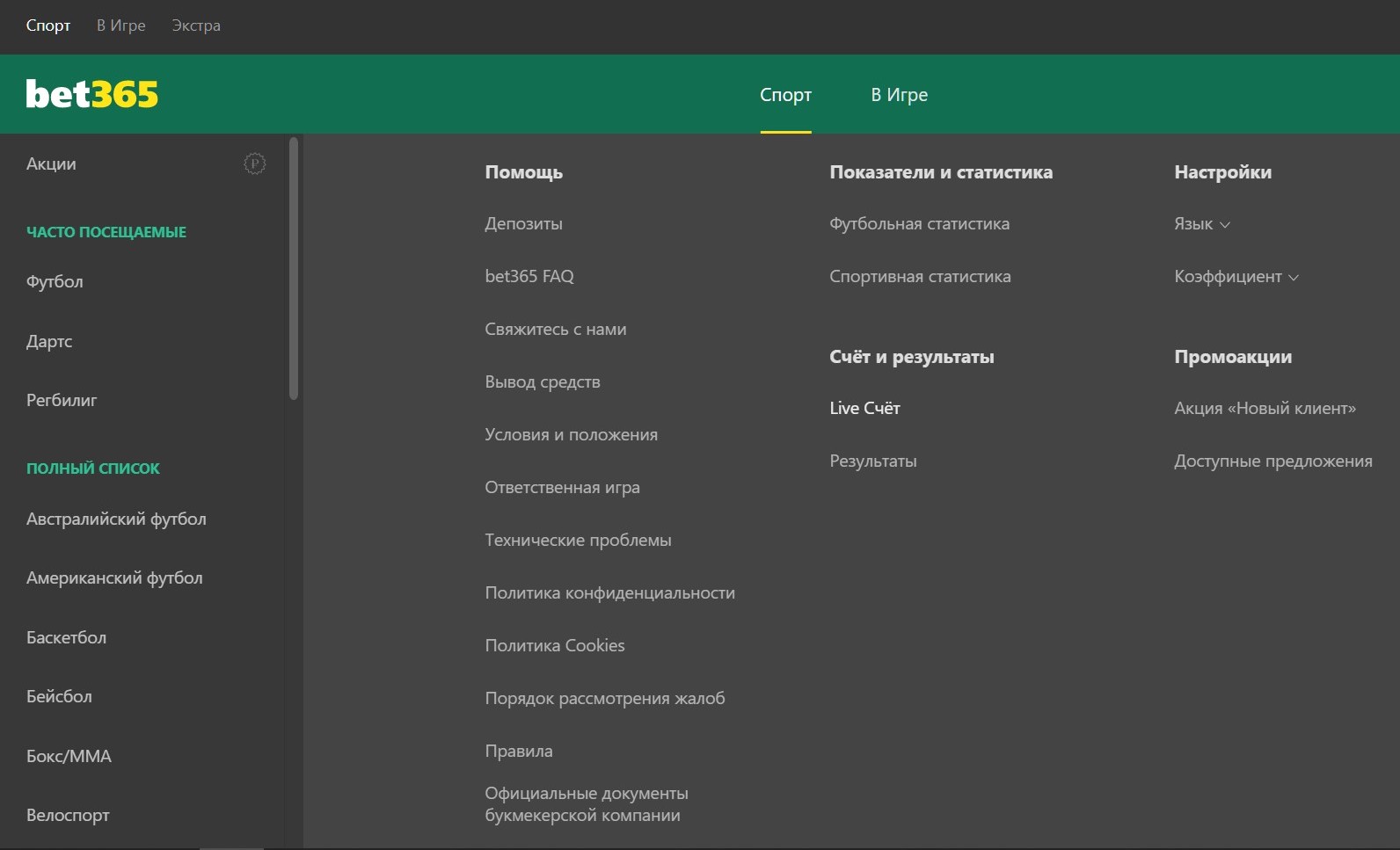The height and width of the screenshot is (850, 1400).
Task: Open Американский футбол from the sports list
Action: coord(114,578)
